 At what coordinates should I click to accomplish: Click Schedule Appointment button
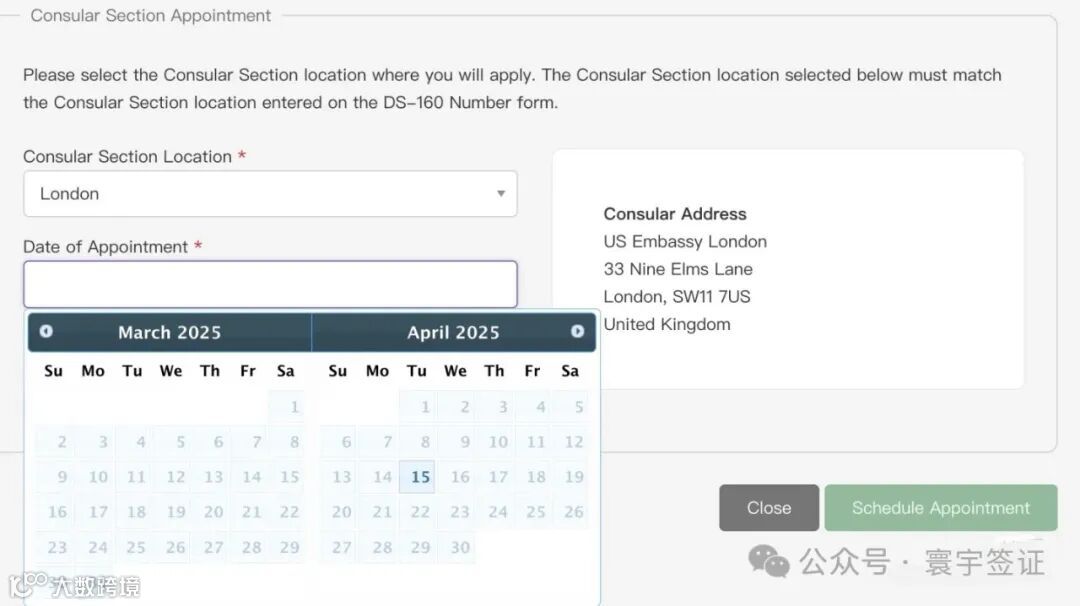(x=940, y=508)
